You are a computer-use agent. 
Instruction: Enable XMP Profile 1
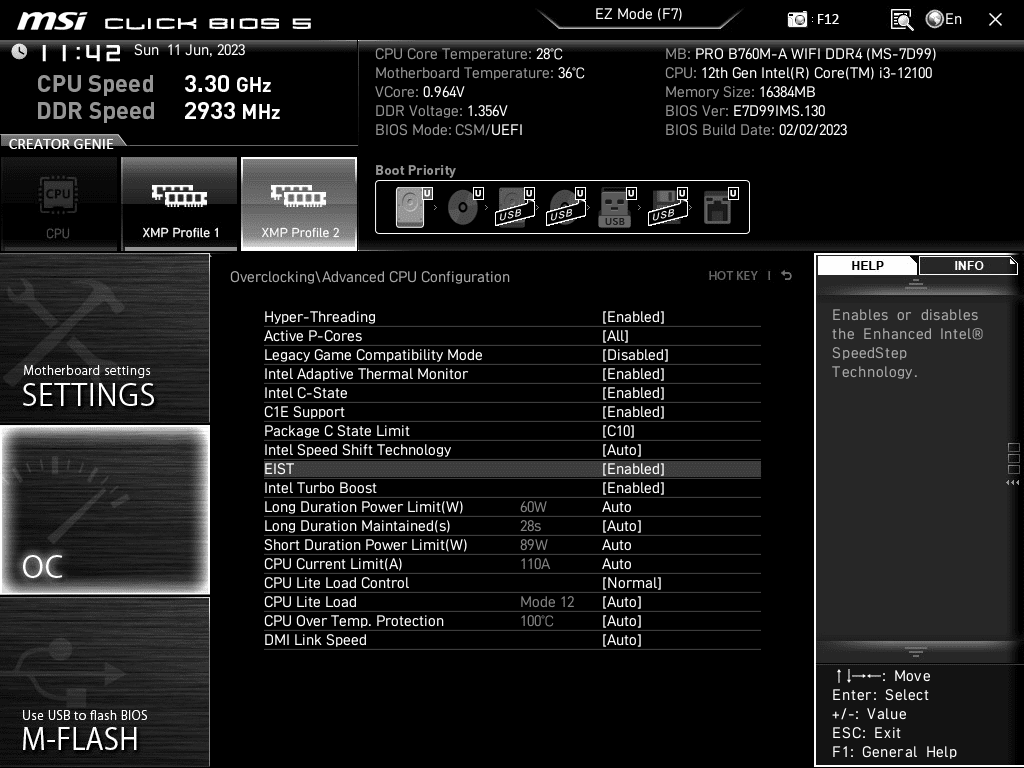[180, 204]
